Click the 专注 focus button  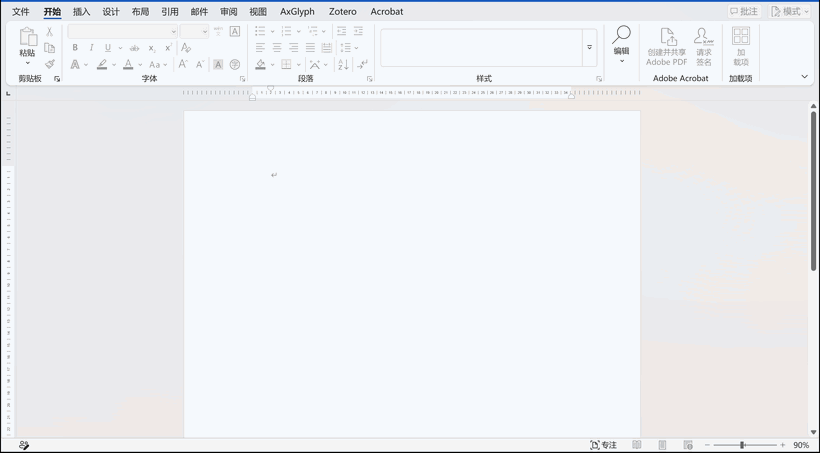pos(603,445)
